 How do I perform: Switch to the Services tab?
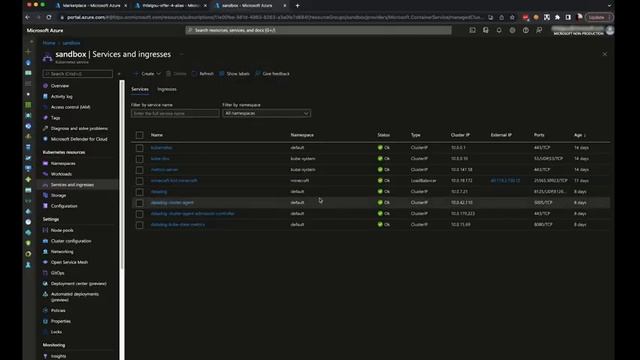[x=140, y=89]
